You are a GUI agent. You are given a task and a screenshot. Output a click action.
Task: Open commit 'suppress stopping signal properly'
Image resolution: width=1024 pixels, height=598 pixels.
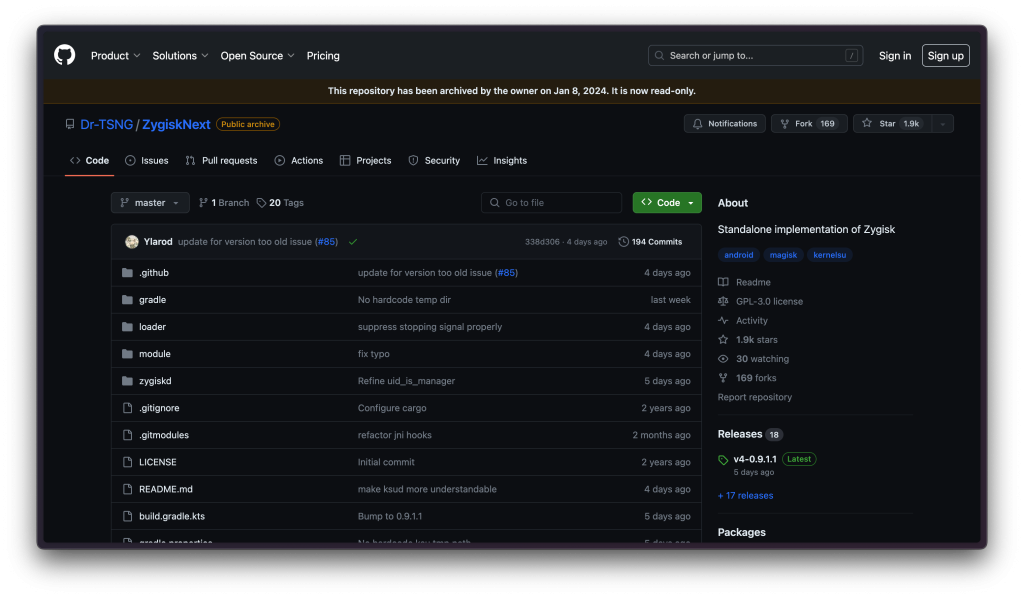[x=430, y=326]
